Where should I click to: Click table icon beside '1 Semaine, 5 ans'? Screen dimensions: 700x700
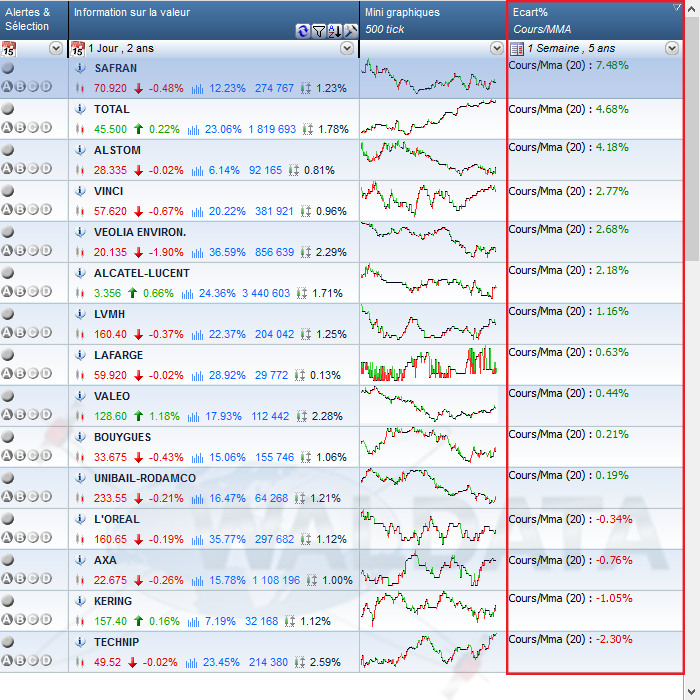tap(517, 49)
